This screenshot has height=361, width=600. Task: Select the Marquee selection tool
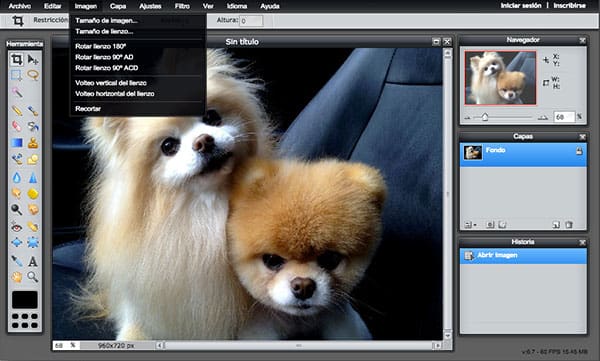tap(16, 75)
